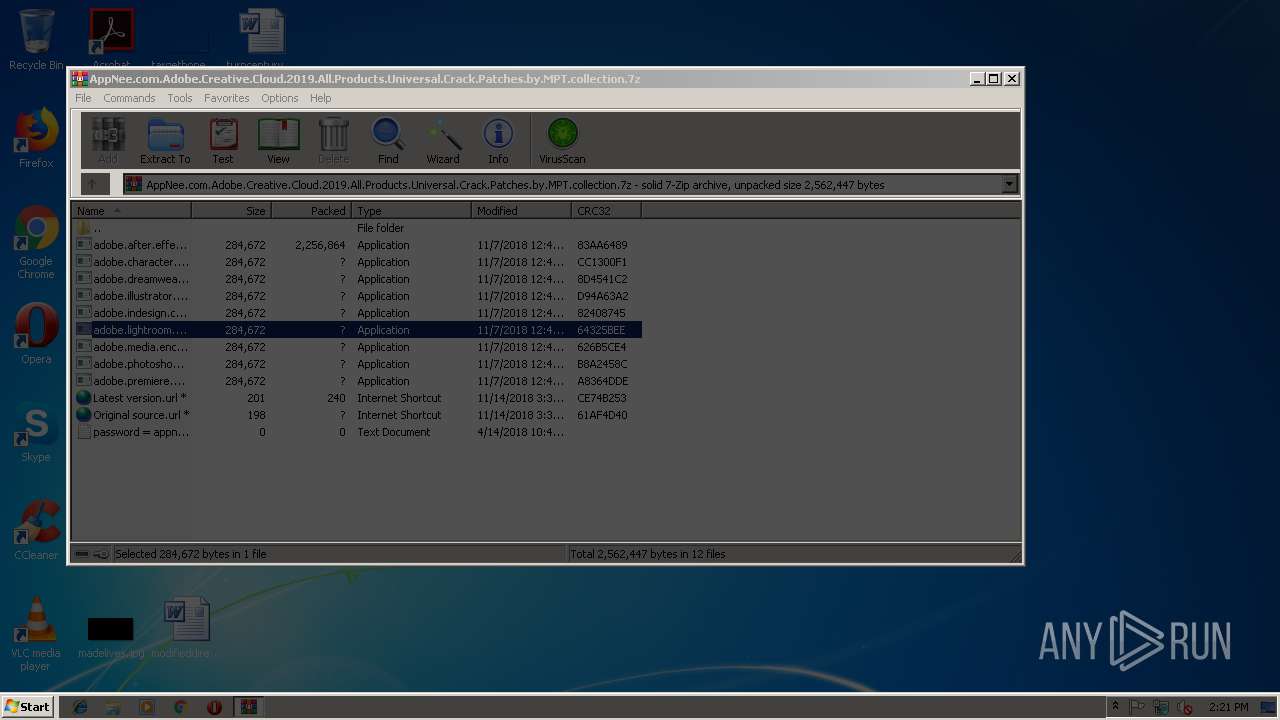The width and height of the screenshot is (1280, 720).
Task: Select the password = appn... text document
Action: point(357,432)
